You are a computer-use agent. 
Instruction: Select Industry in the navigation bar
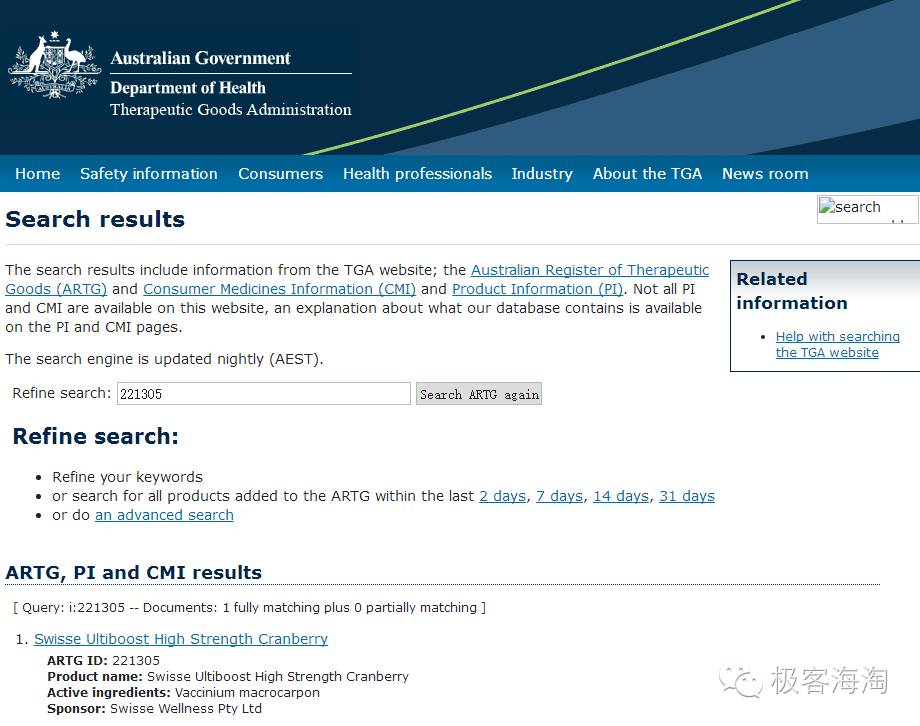[x=542, y=174]
